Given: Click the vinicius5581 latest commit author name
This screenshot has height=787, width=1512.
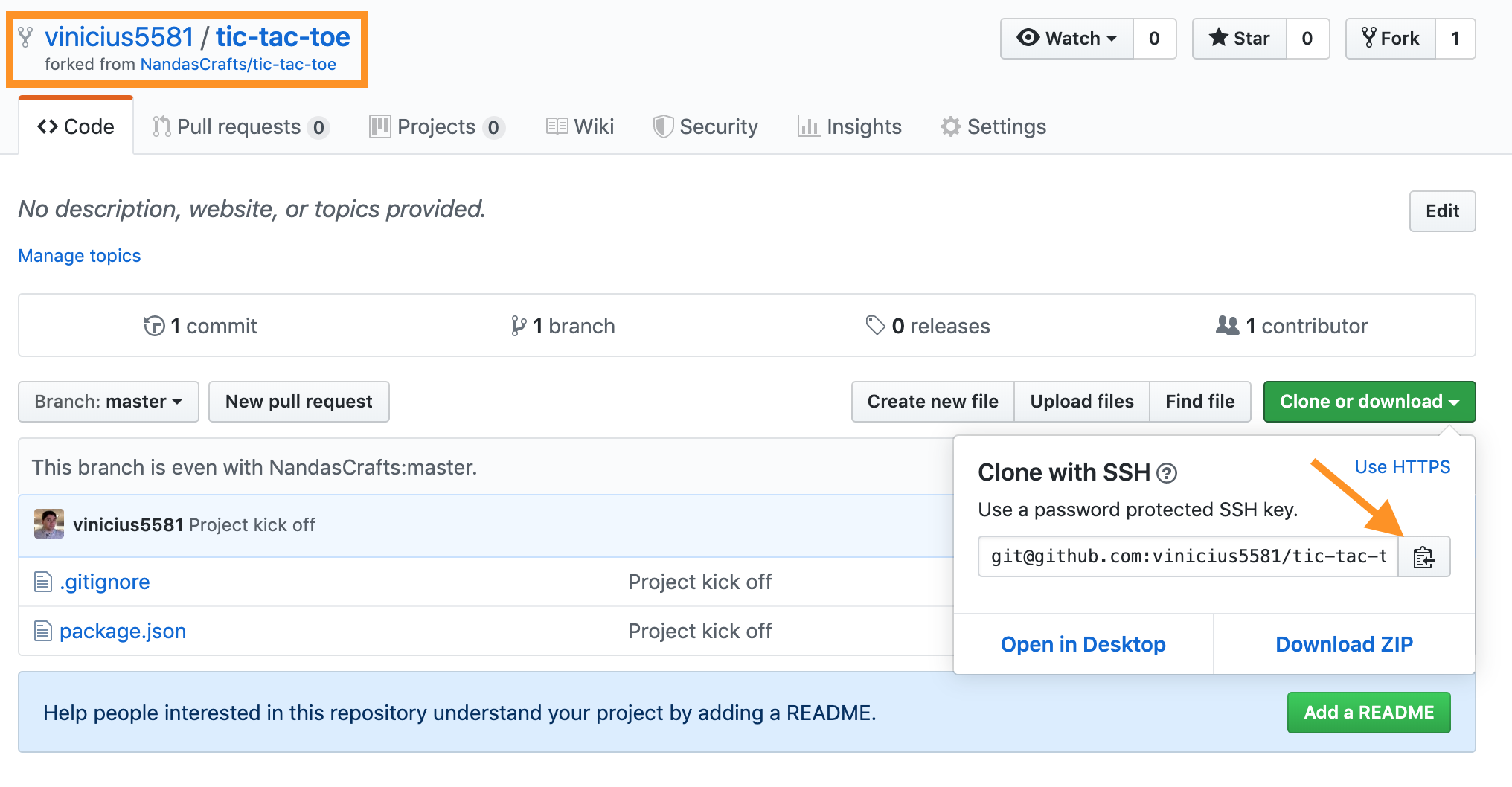Looking at the screenshot, I should (128, 525).
